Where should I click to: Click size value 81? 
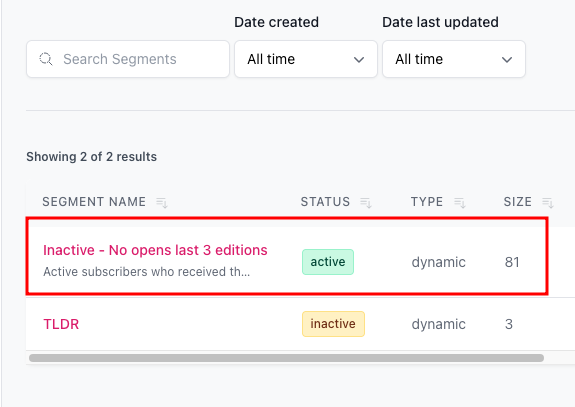[512, 262]
